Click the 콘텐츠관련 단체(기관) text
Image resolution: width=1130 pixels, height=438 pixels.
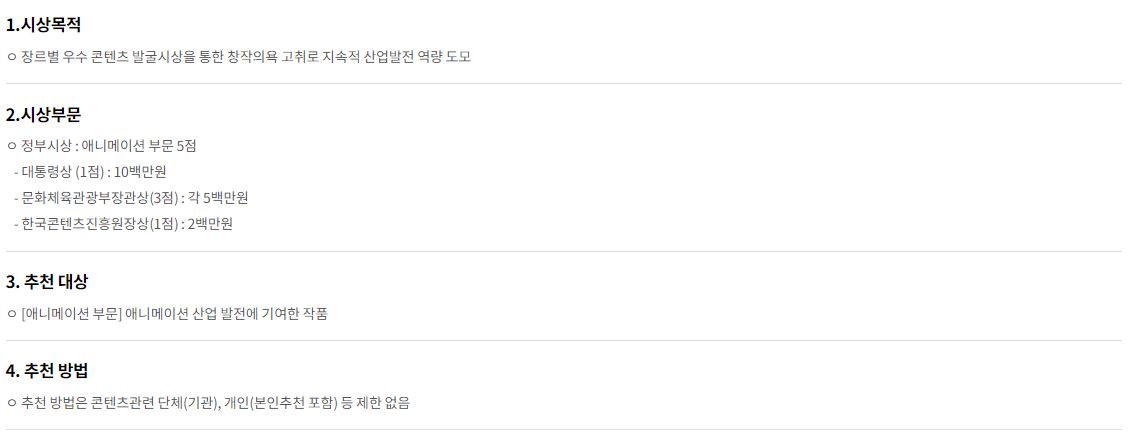[155, 403]
